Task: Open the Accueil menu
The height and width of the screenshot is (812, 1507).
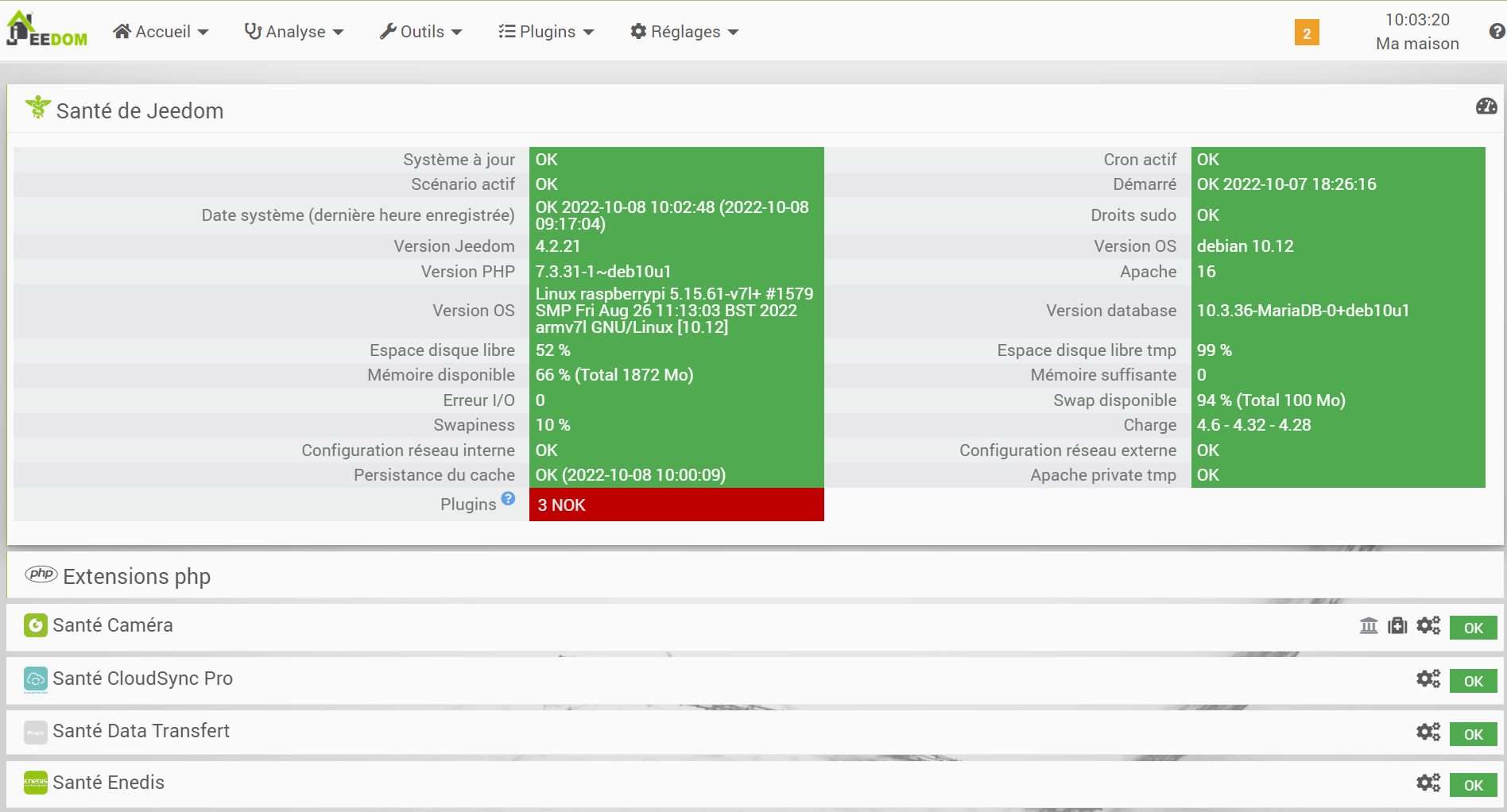Action: coord(161,32)
